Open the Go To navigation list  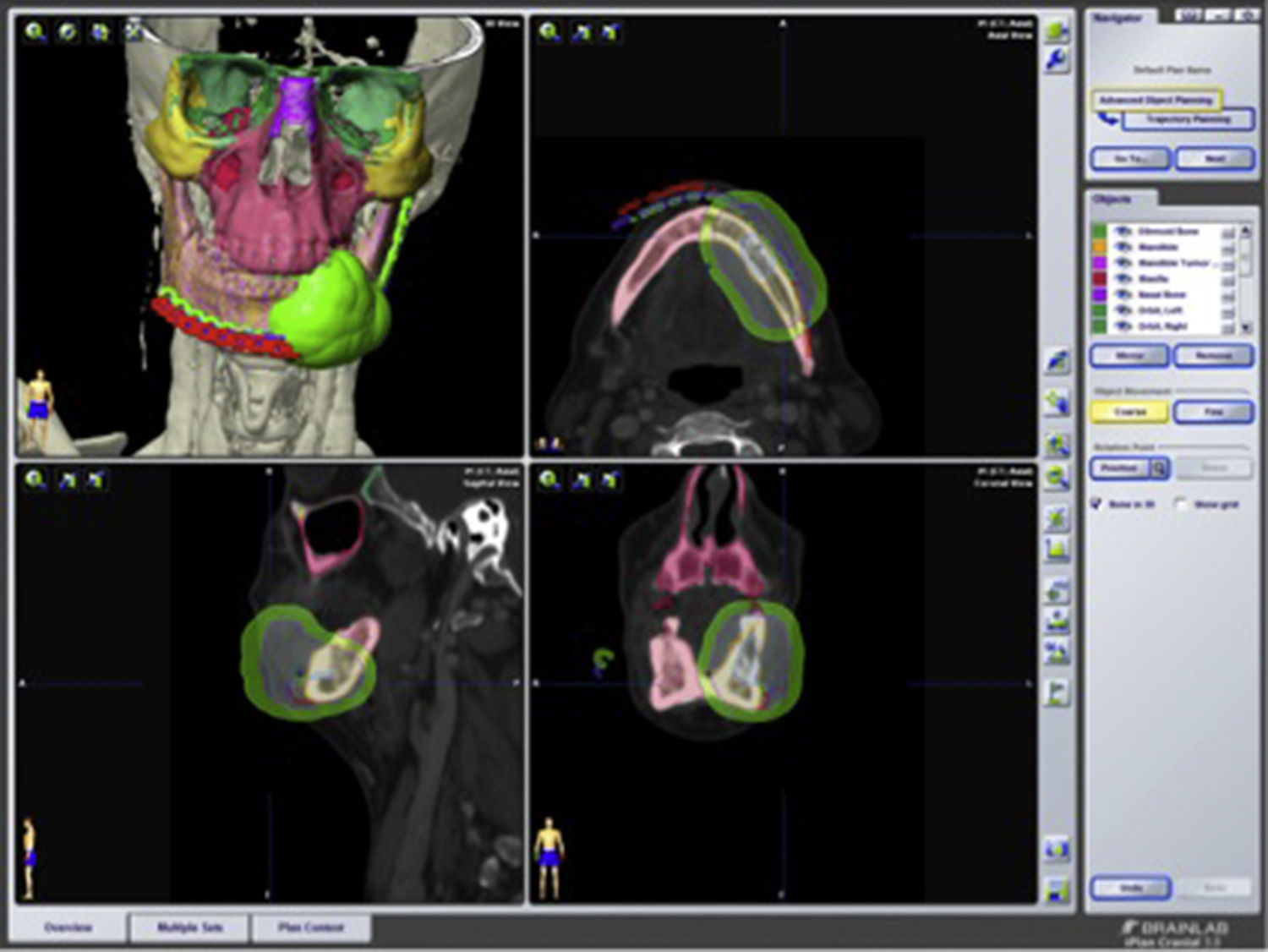click(1130, 158)
